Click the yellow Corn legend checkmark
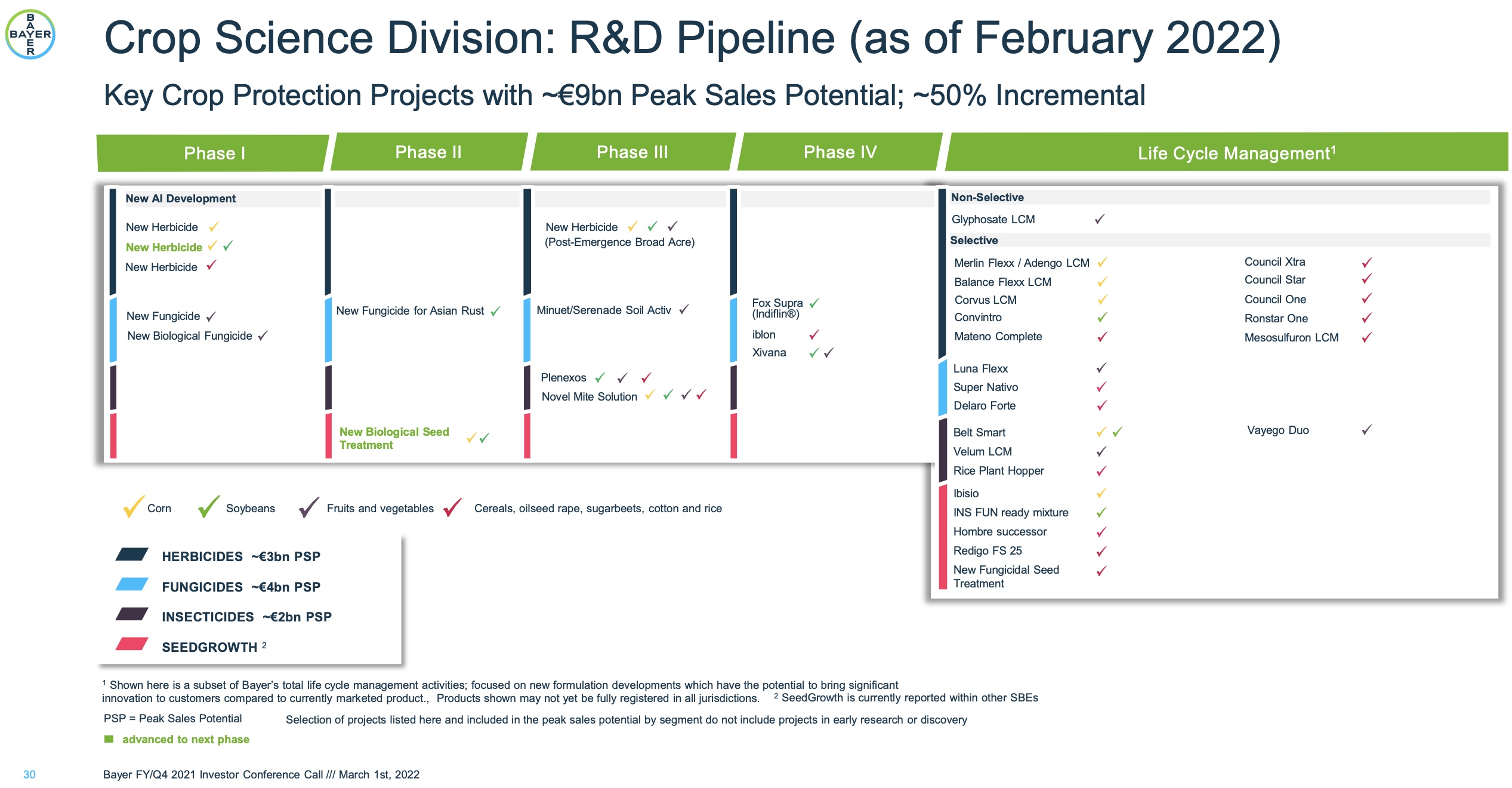 tap(134, 506)
